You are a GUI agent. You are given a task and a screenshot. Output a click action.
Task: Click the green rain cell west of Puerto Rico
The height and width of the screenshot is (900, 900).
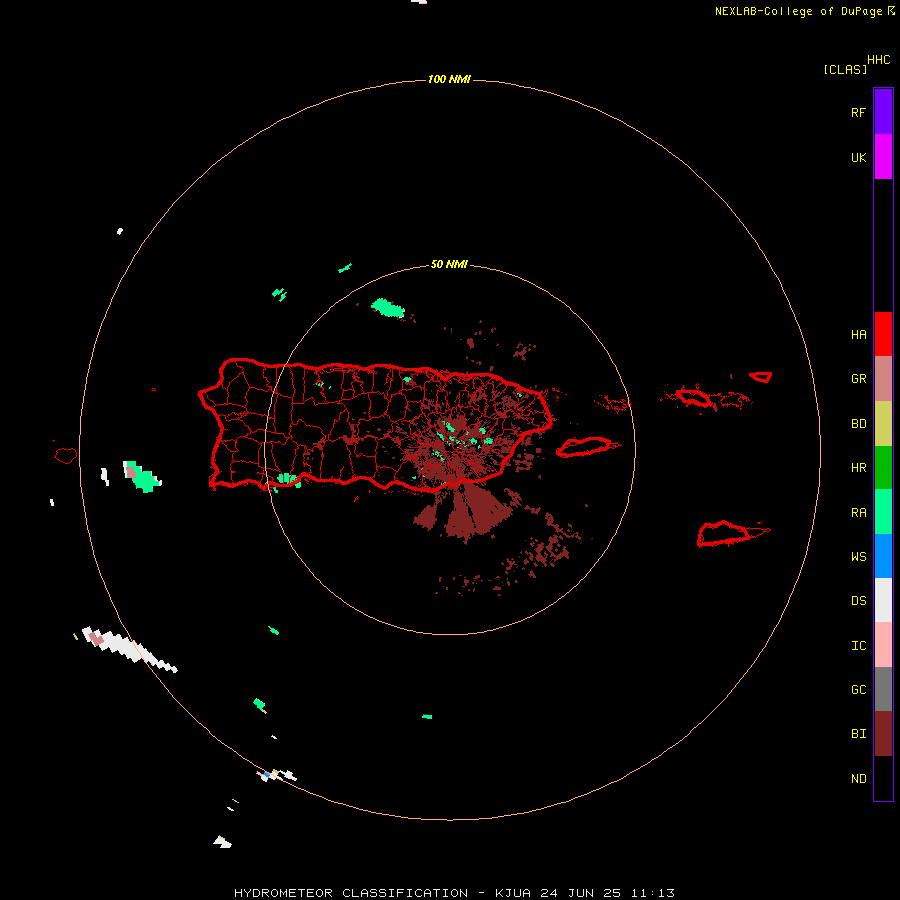(x=142, y=476)
